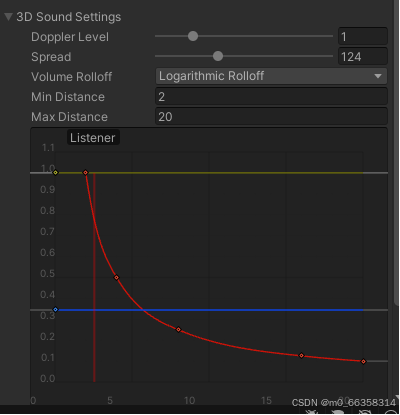Adjust the Doppler Level slider handle
This screenshot has width=400, height=415.
(193, 36)
